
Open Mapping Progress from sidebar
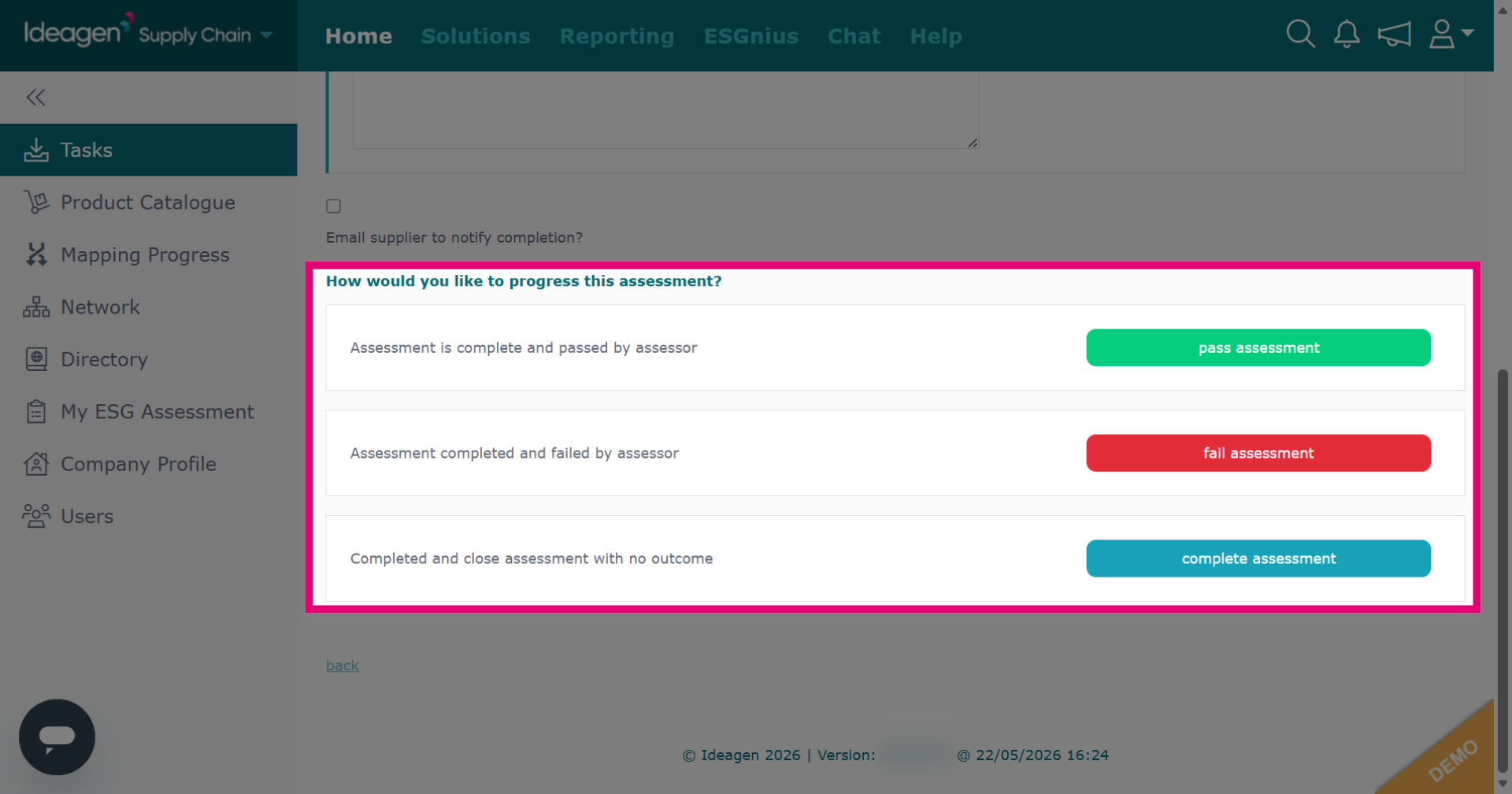(145, 254)
